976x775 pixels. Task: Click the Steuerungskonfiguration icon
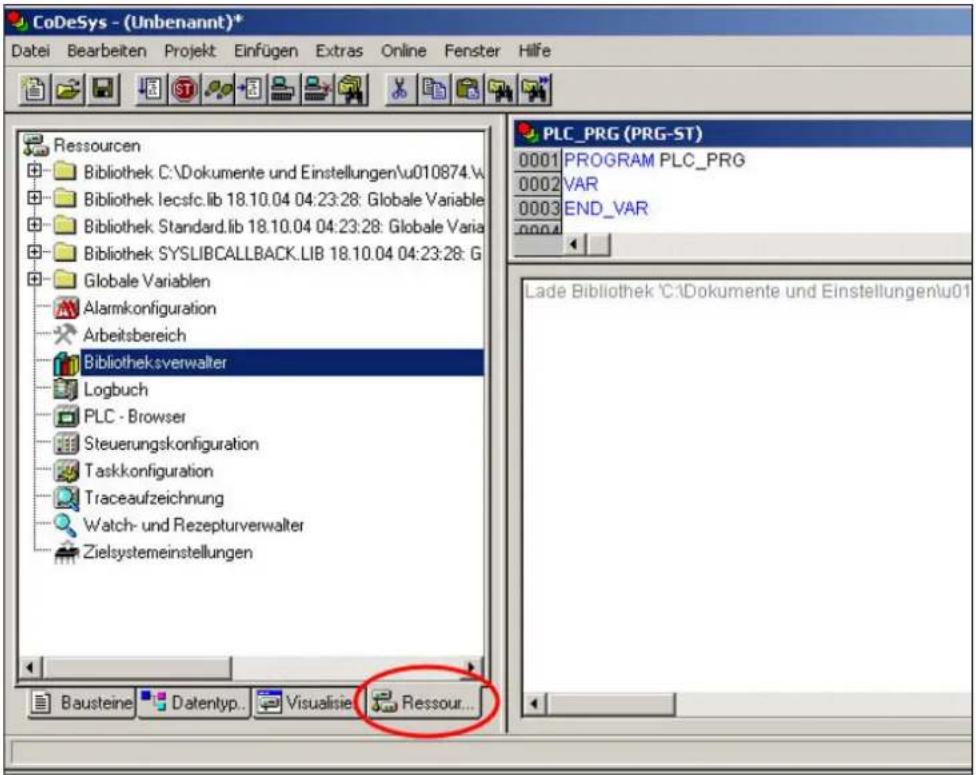click(x=66, y=444)
